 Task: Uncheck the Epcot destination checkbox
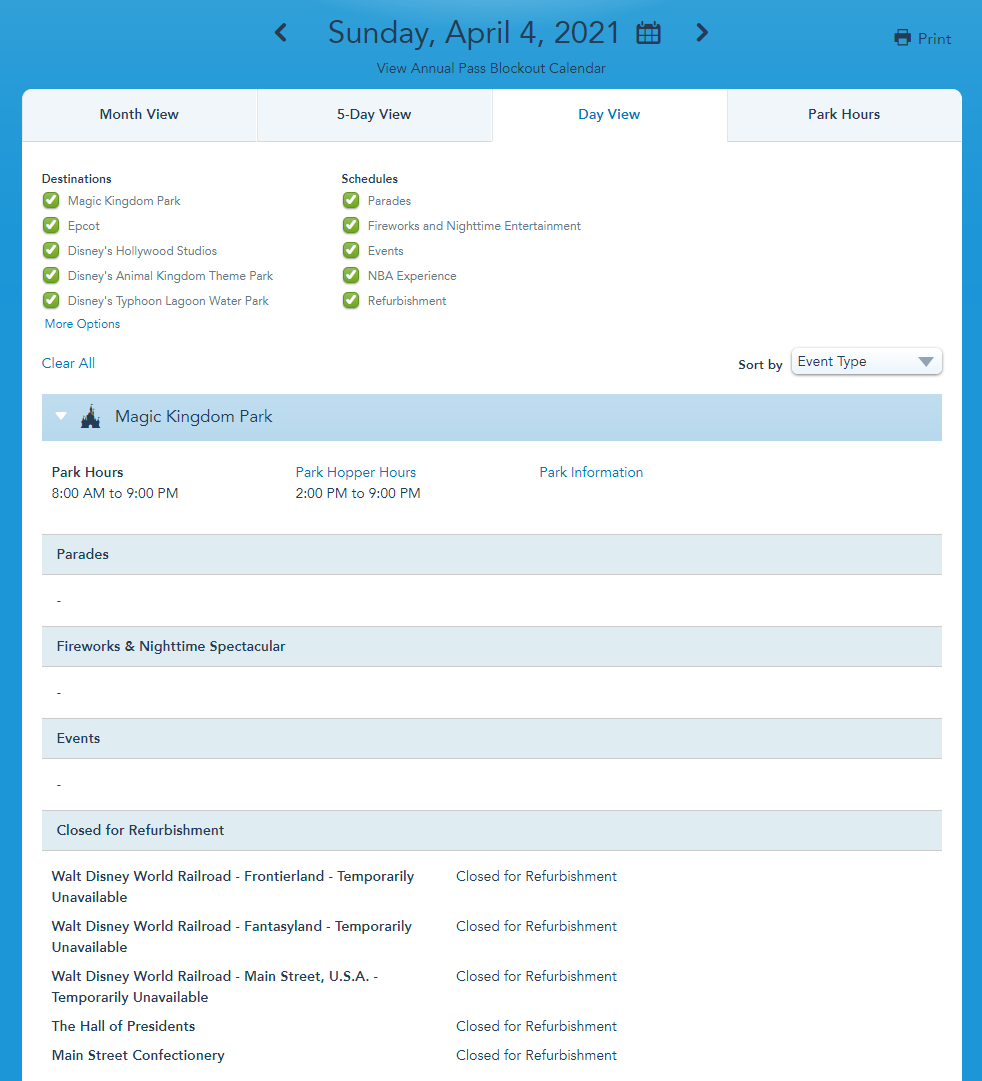51,226
